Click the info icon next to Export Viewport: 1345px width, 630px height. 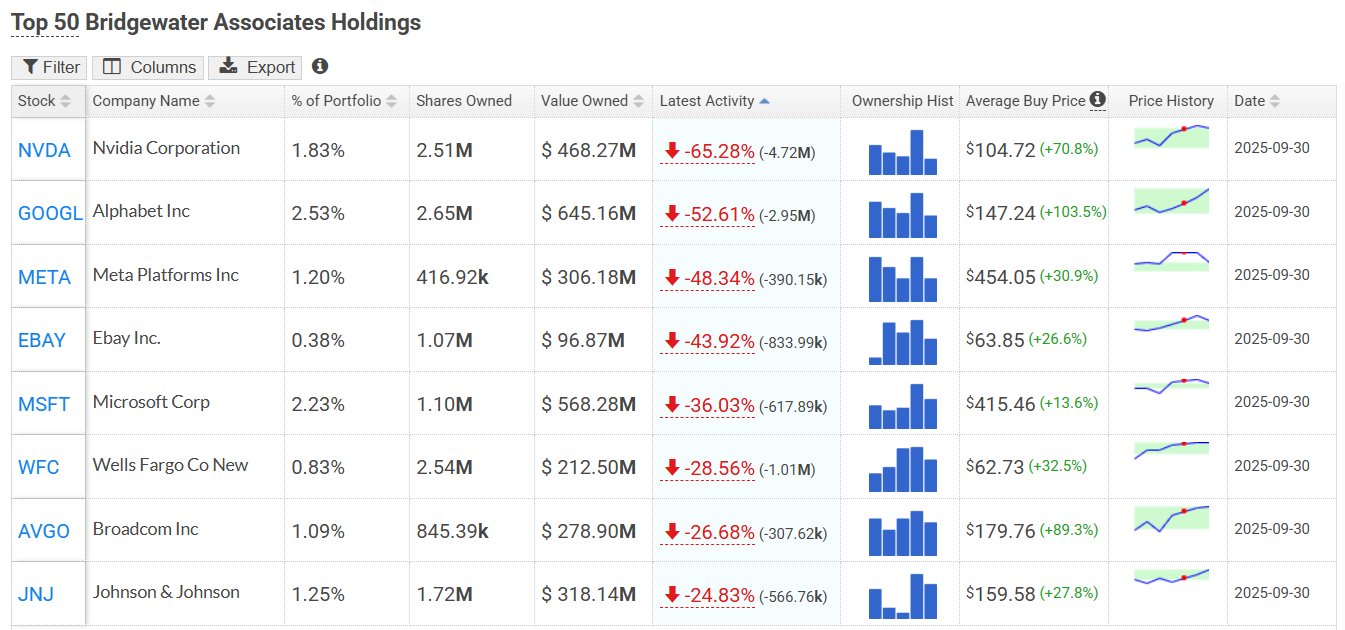320,66
